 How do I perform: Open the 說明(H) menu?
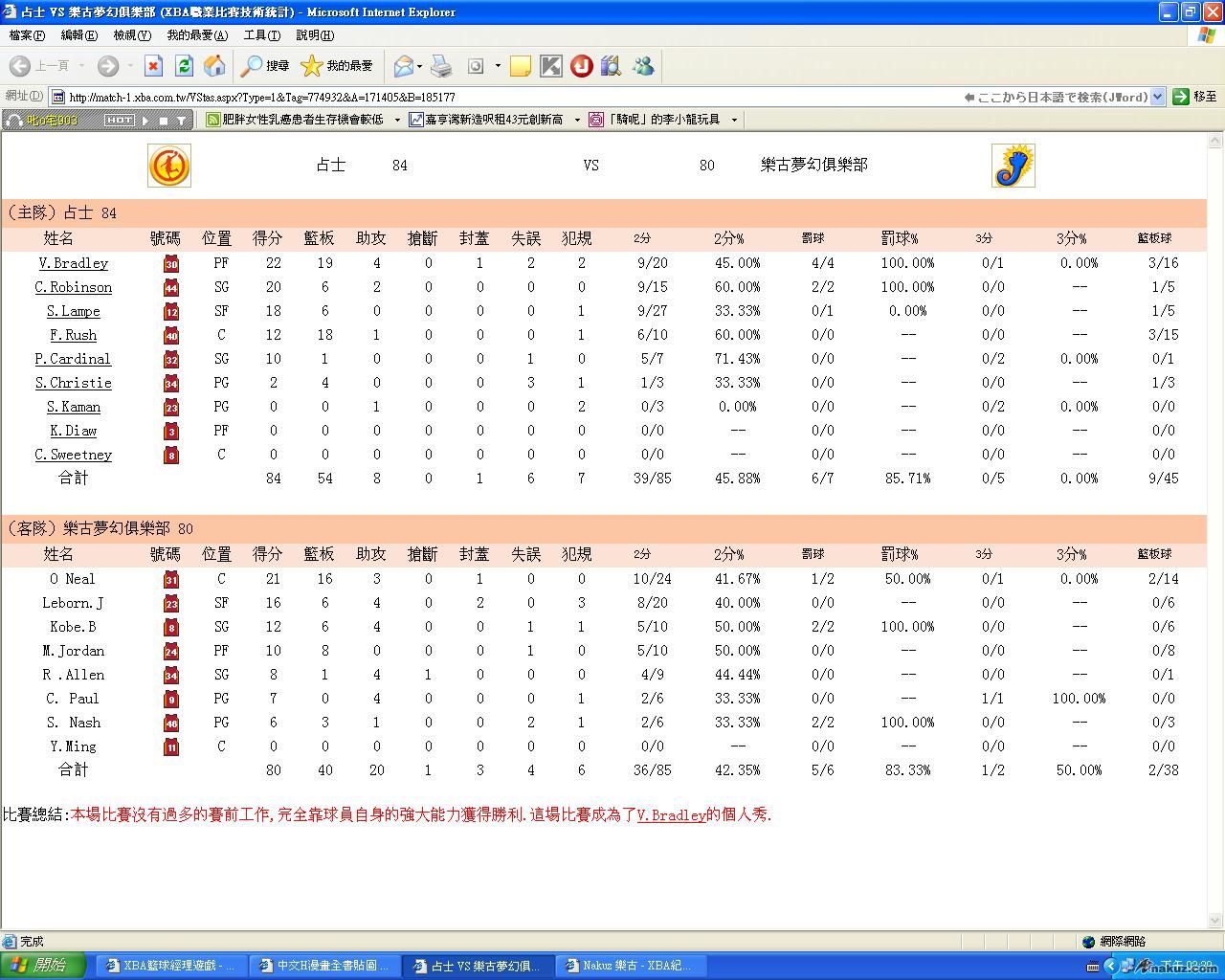[315, 35]
